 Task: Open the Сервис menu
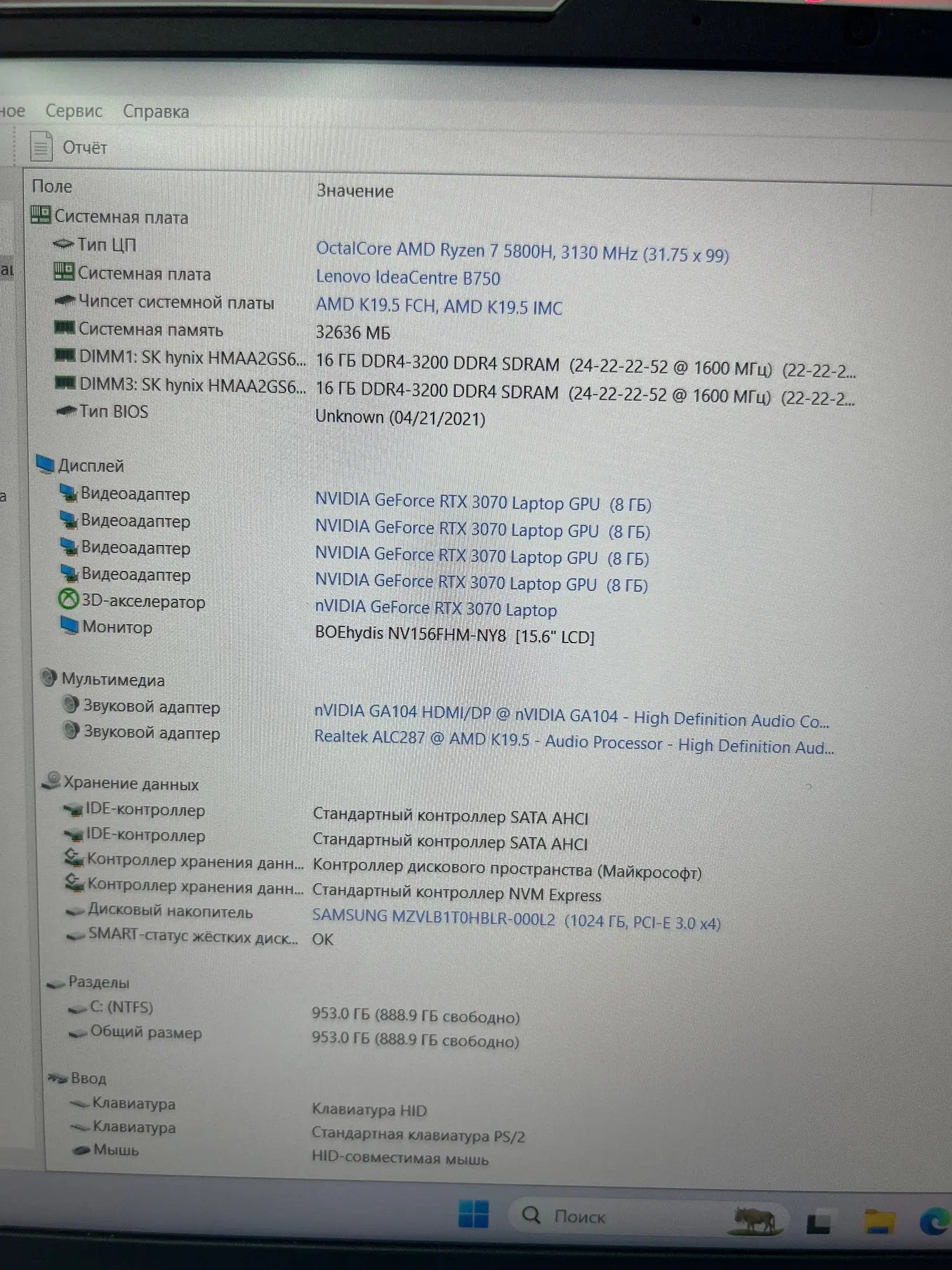click(74, 111)
